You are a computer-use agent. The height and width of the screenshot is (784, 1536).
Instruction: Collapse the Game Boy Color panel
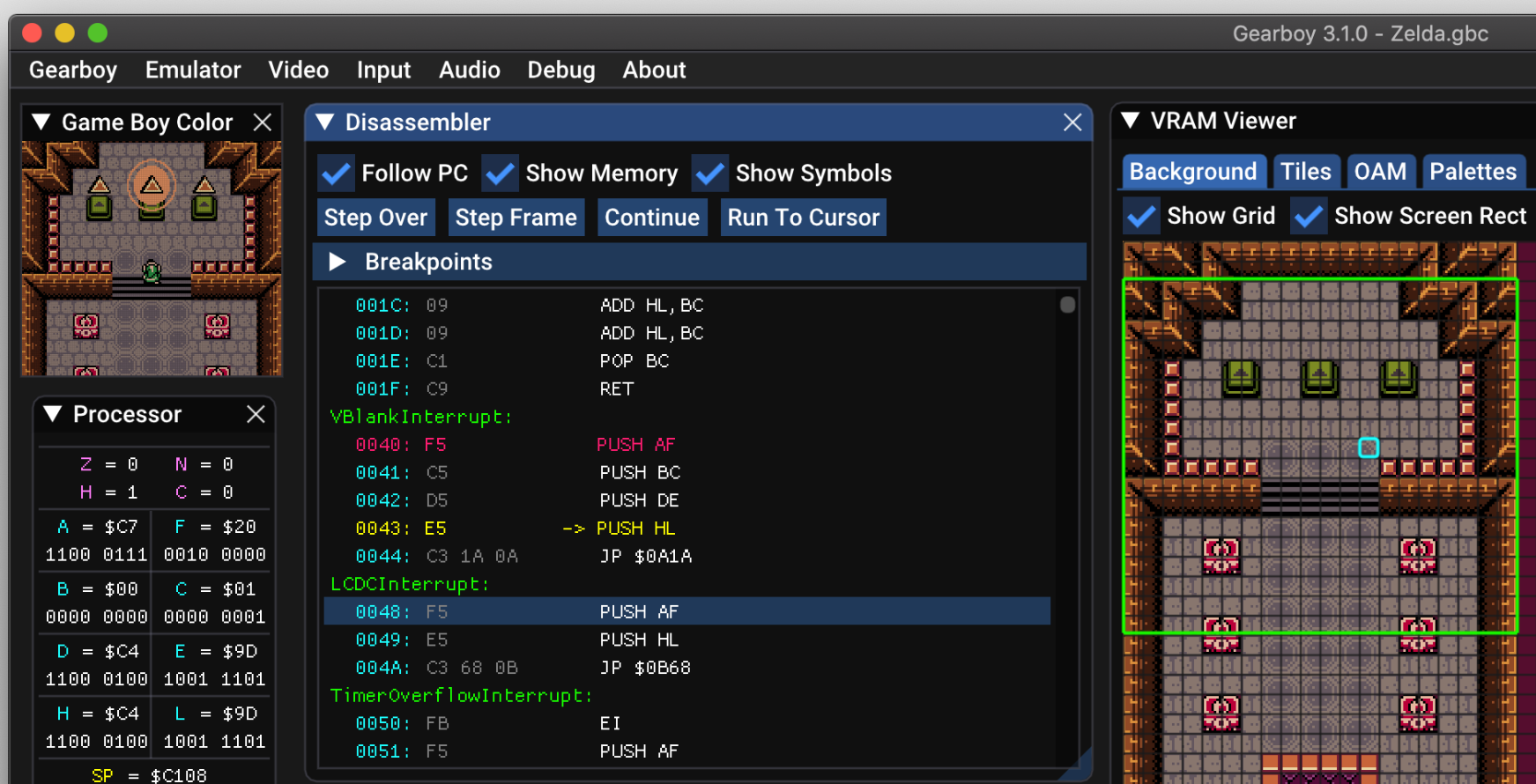click(x=41, y=122)
